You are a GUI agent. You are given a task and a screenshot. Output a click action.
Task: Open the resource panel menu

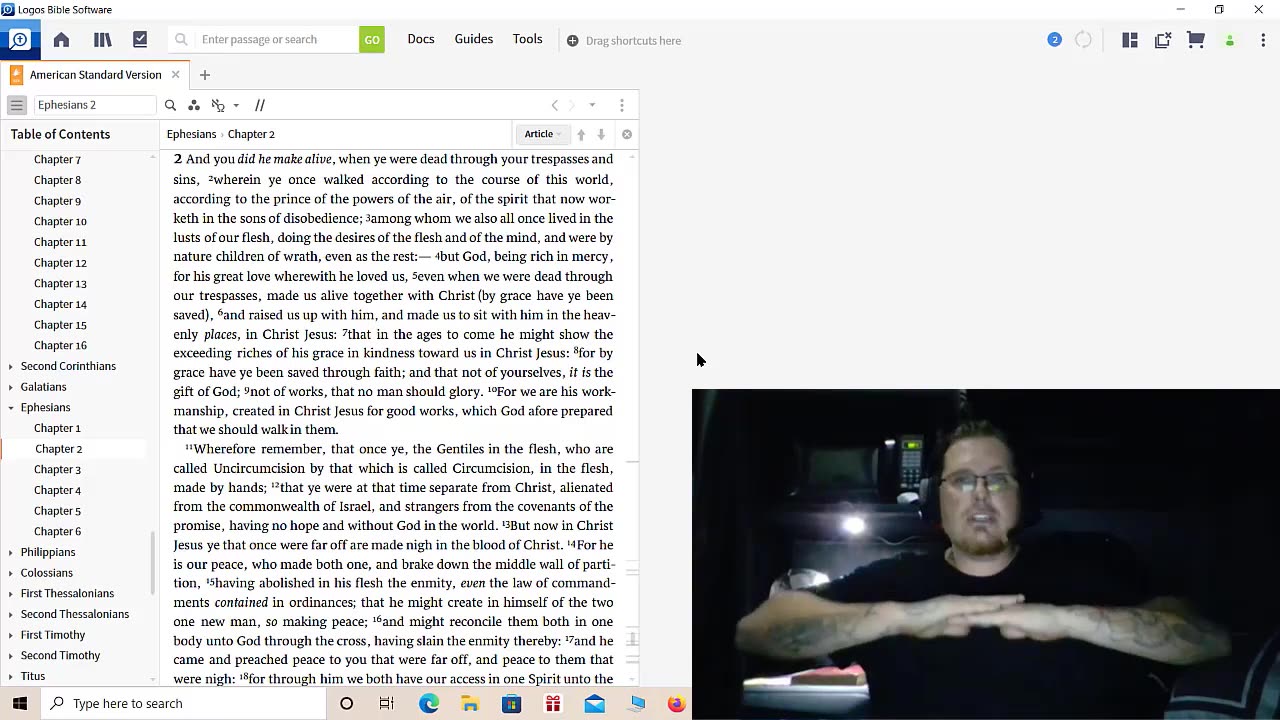[x=621, y=105]
